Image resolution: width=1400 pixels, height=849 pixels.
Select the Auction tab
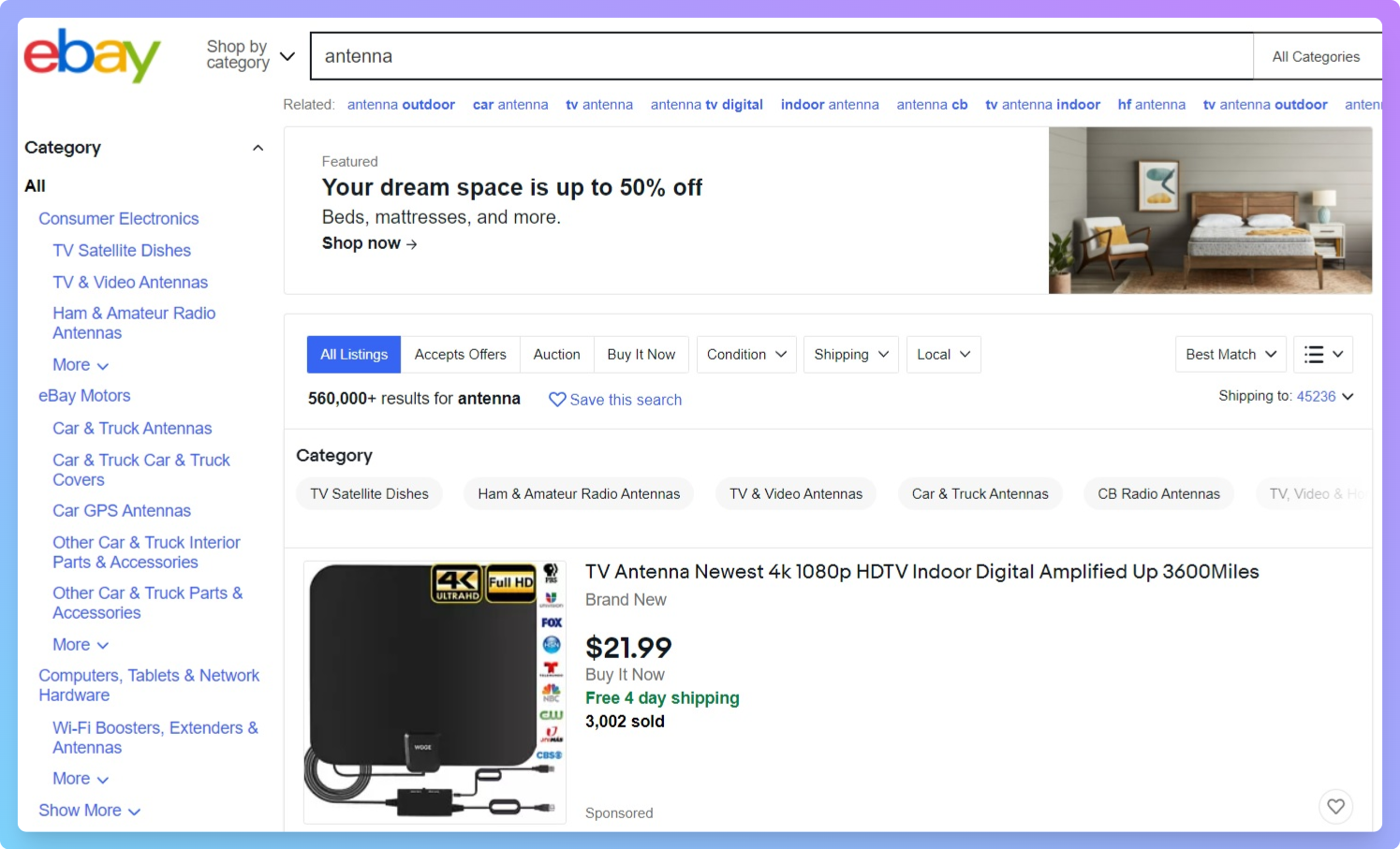(x=557, y=355)
